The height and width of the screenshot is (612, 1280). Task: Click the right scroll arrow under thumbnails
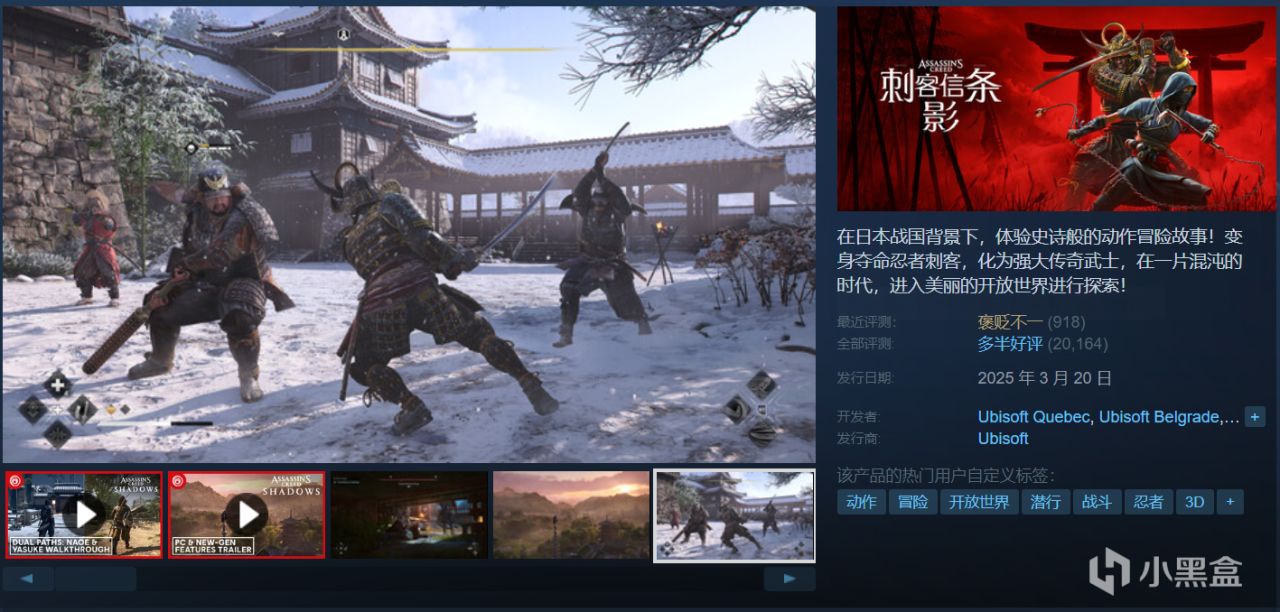tap(789, 579)
